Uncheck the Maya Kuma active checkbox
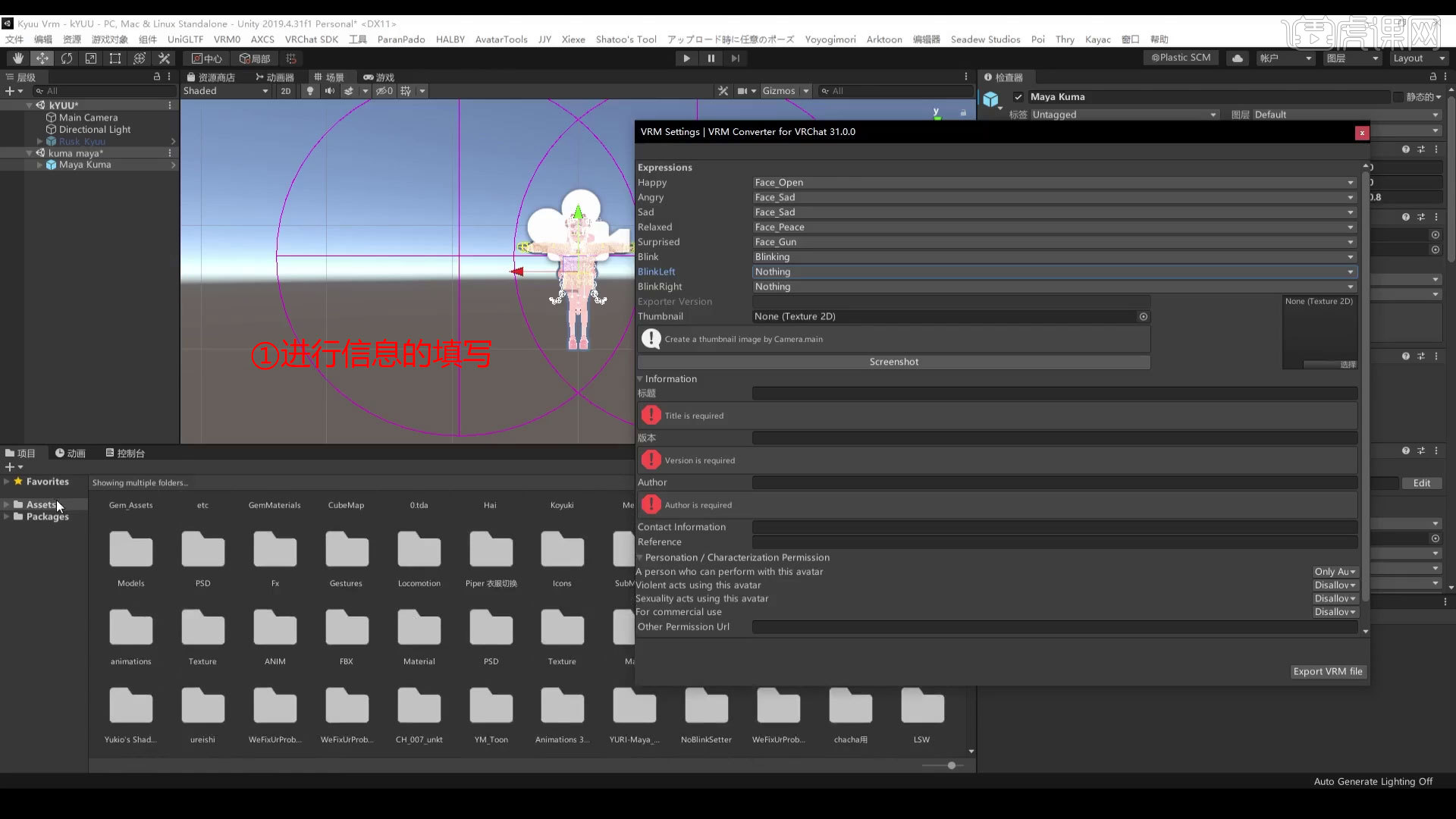Viewport: 1456px width, 819px height. (x=1019, y=97)
